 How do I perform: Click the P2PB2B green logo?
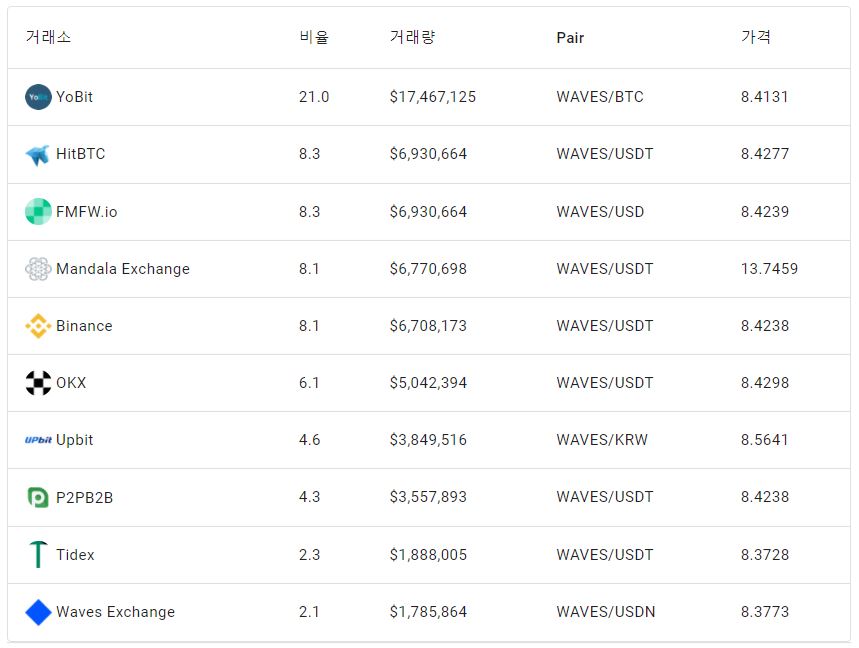pyautogui.click(x=38, y=497)
